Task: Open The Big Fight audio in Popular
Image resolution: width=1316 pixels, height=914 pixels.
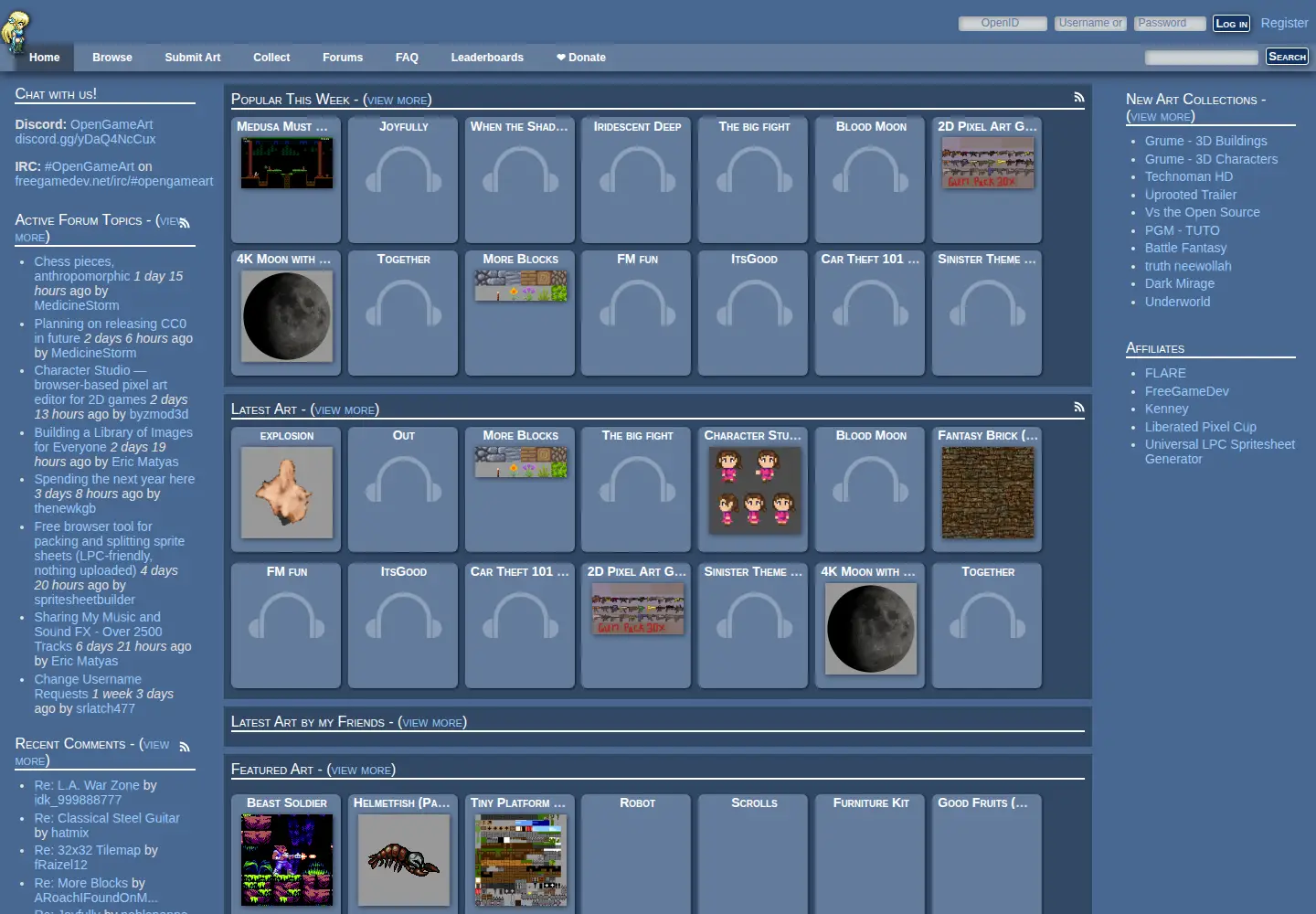Action: click(x=754, y=170)
